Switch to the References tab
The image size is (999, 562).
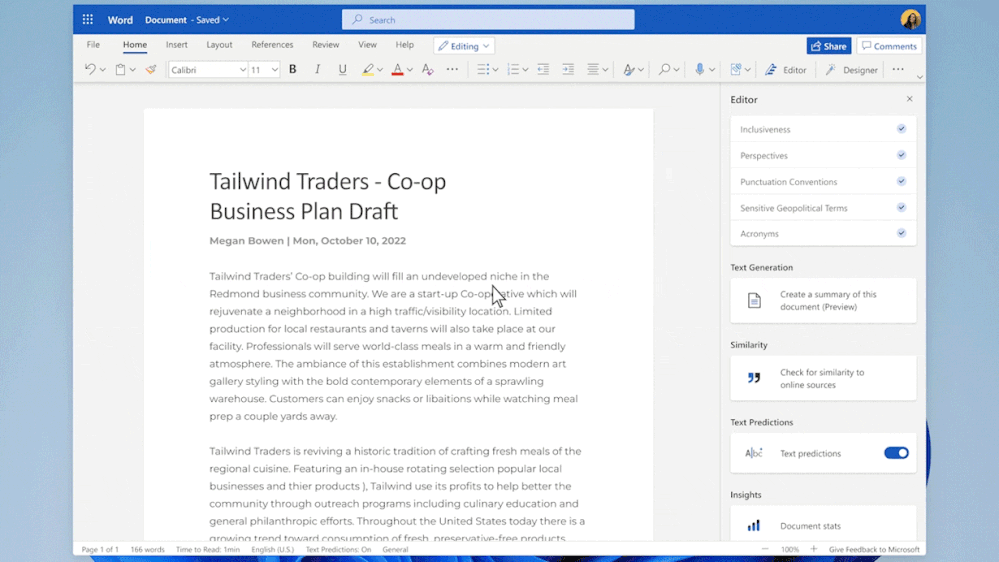272,45
